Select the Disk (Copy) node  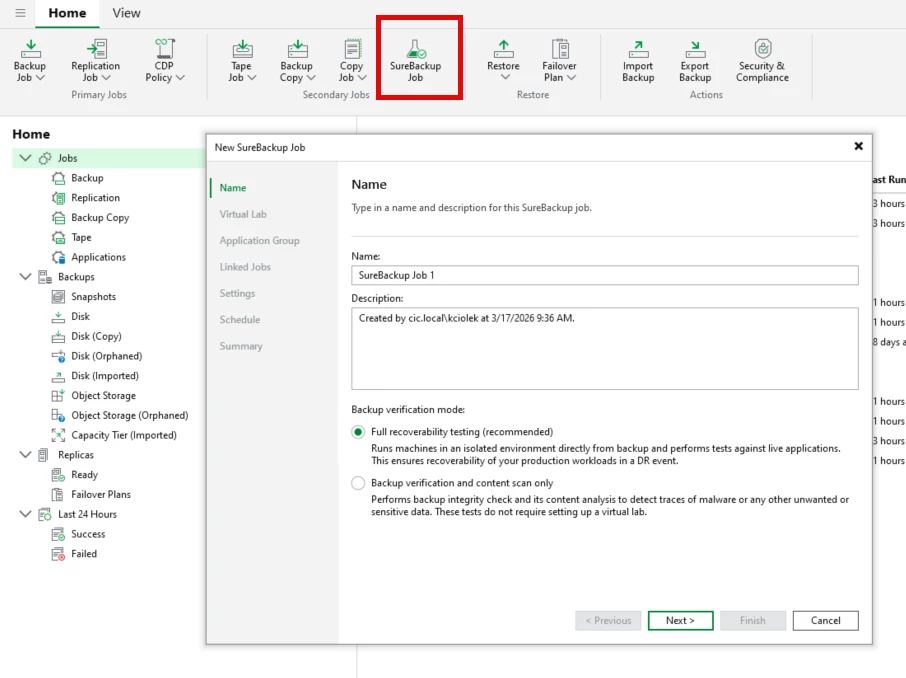click(x=96, y=336)
